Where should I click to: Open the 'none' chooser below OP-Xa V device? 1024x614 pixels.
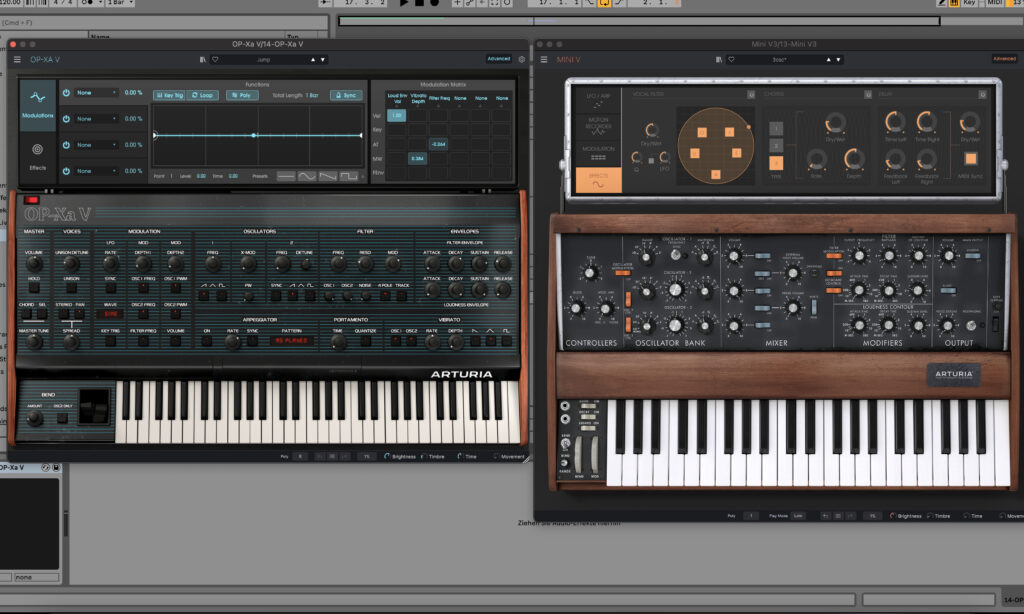click(x=36, y=577)
